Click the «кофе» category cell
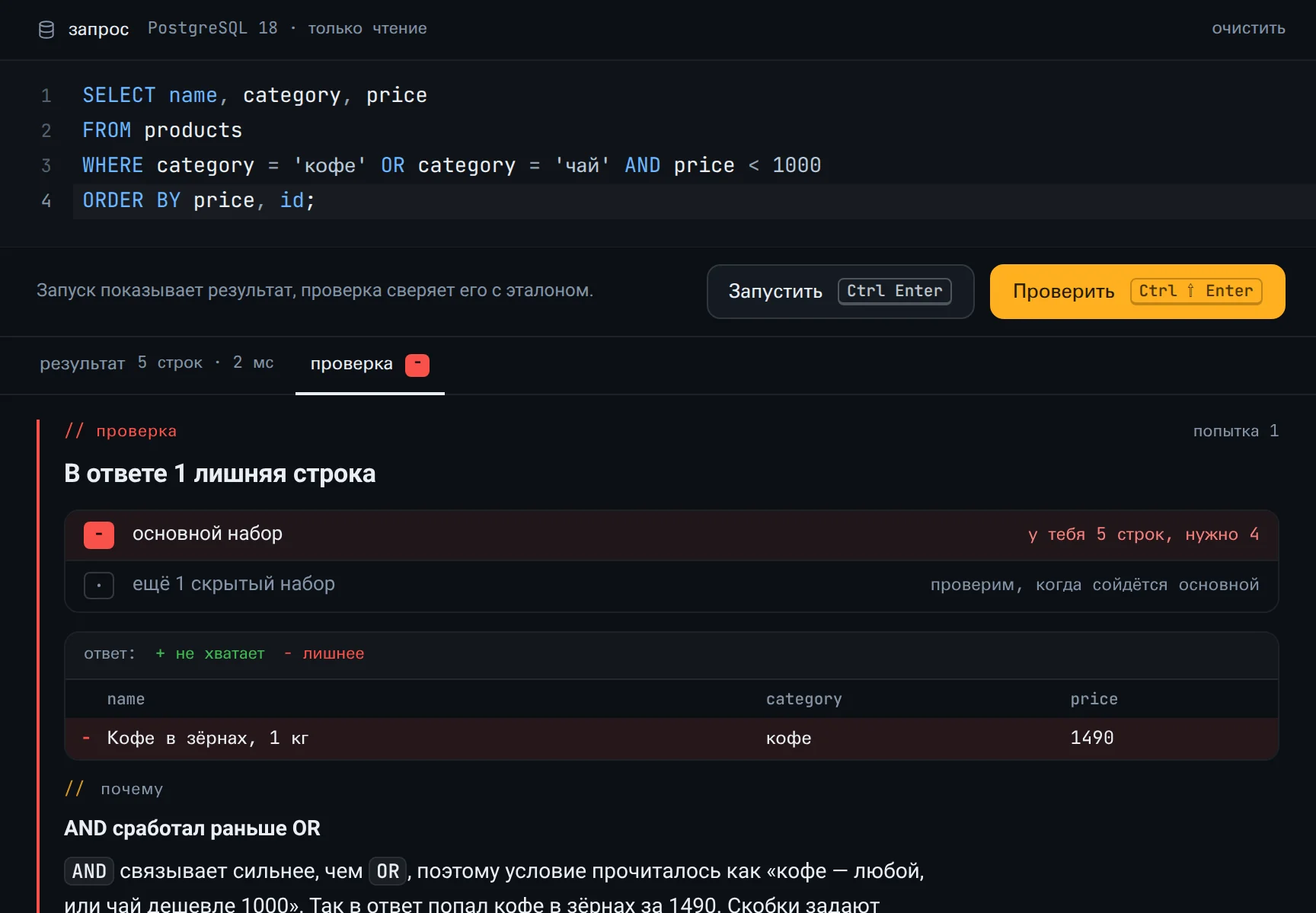Image resolution: width=1316 pixels, height=913 pixels. pos(788,738)
